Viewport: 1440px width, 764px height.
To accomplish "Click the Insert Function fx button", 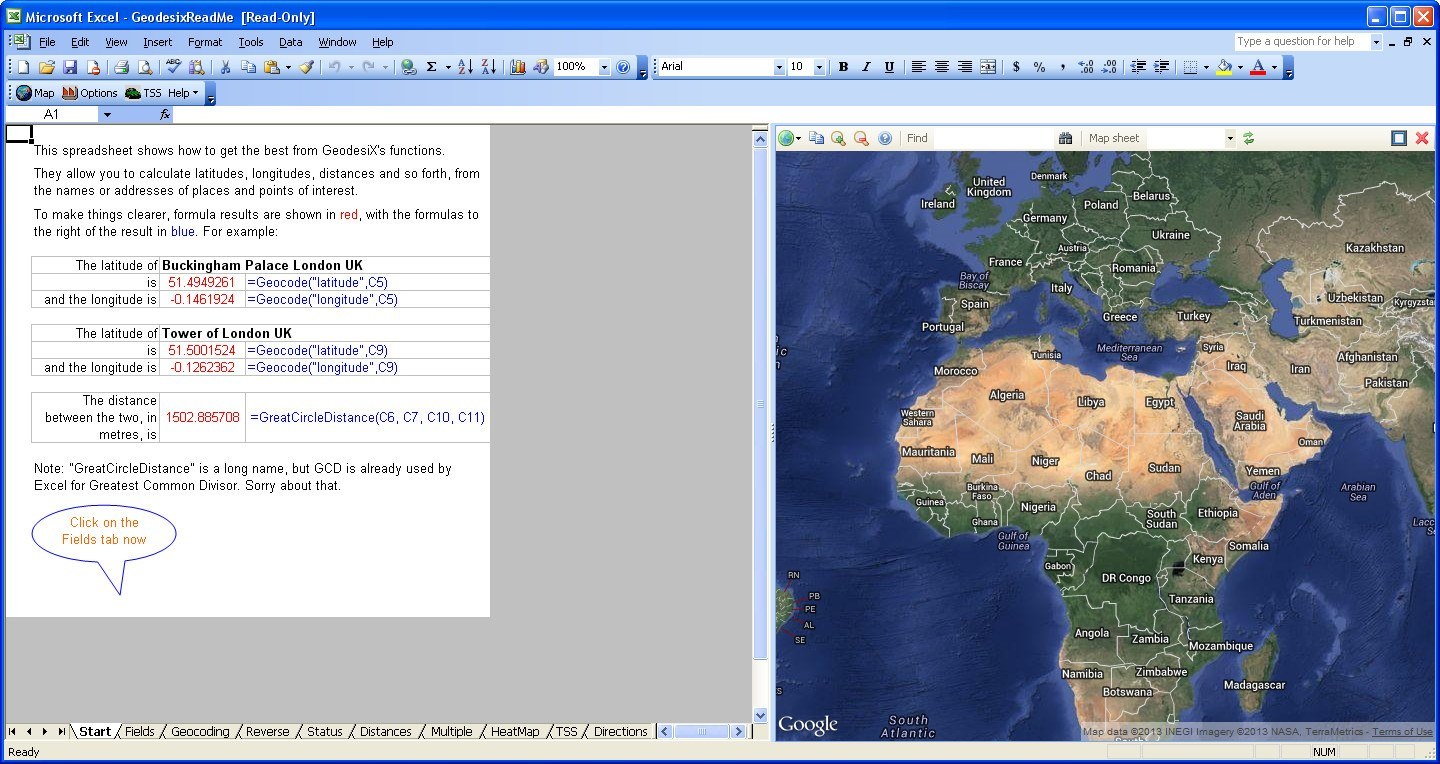I will coord(165,115).
